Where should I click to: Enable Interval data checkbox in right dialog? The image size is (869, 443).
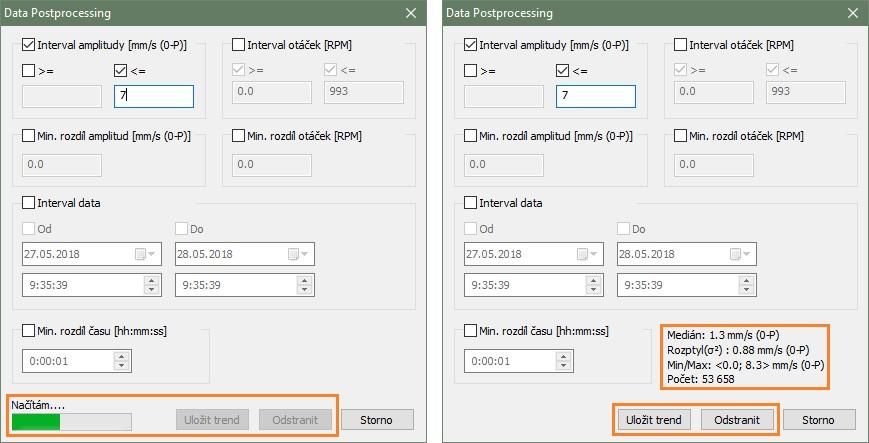click(471, 202)
